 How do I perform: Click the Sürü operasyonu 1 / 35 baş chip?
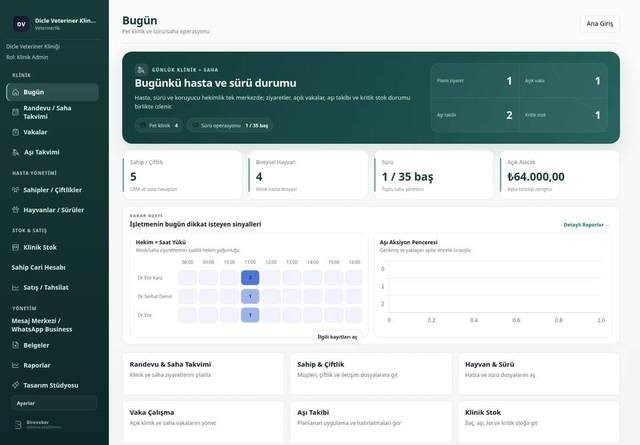230,125
